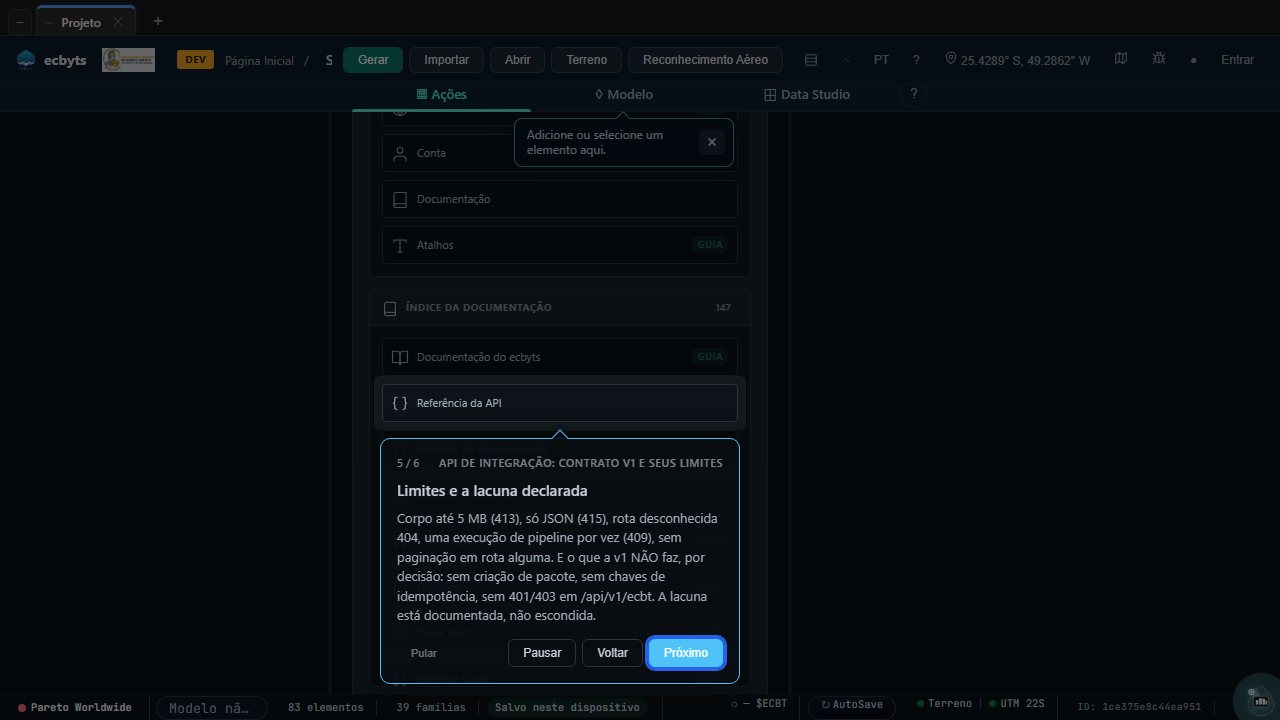
Task: Click the Página Inicial breadcrumb
Action: [x=259, y=61]
